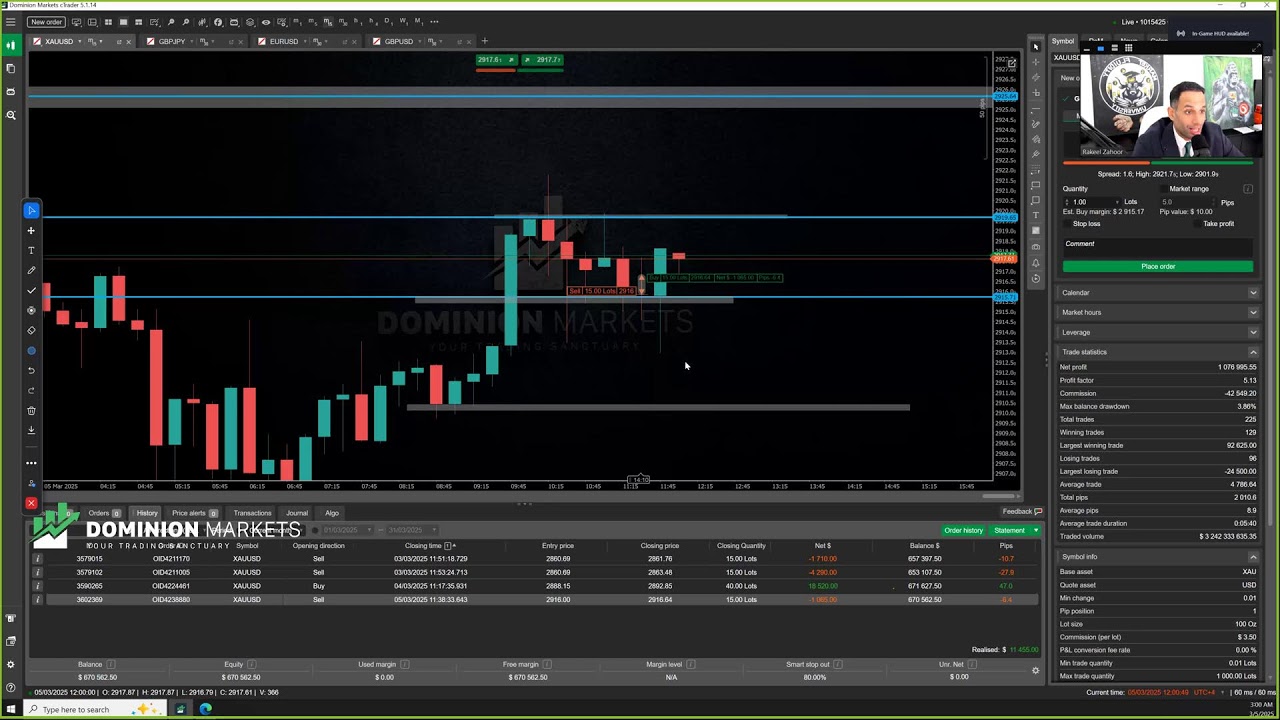
Task: Click the Statement button
Action: point(1009,530)
